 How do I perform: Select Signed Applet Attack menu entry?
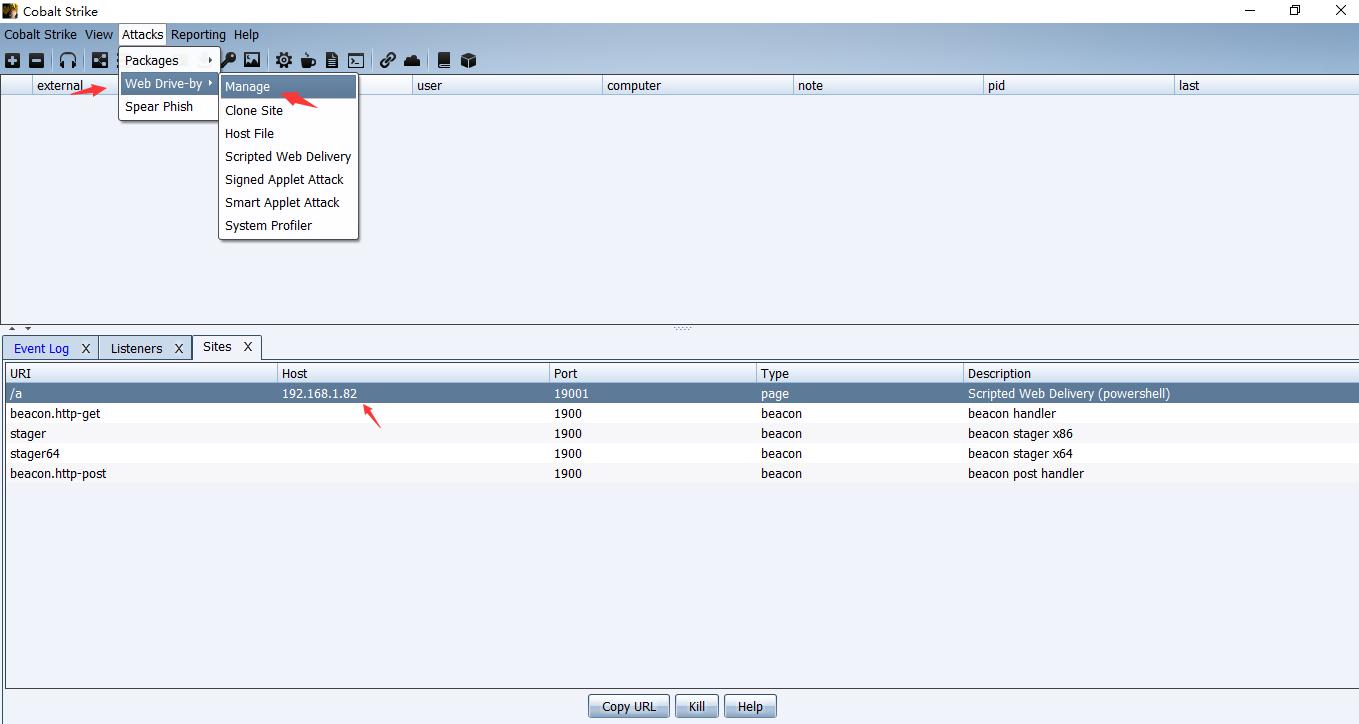[288, 179]
